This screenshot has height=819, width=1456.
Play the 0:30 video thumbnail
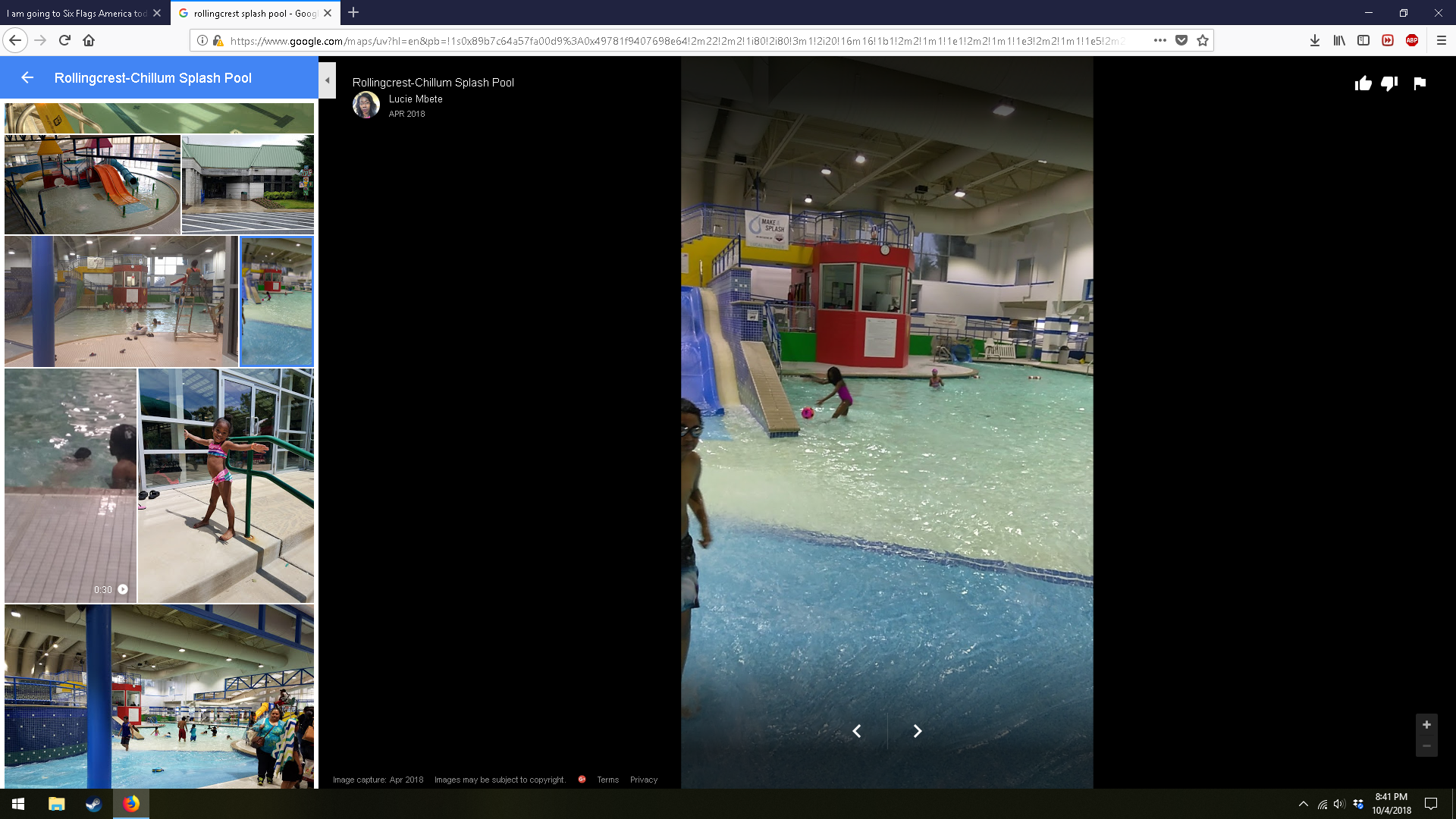tap(71, 485)
